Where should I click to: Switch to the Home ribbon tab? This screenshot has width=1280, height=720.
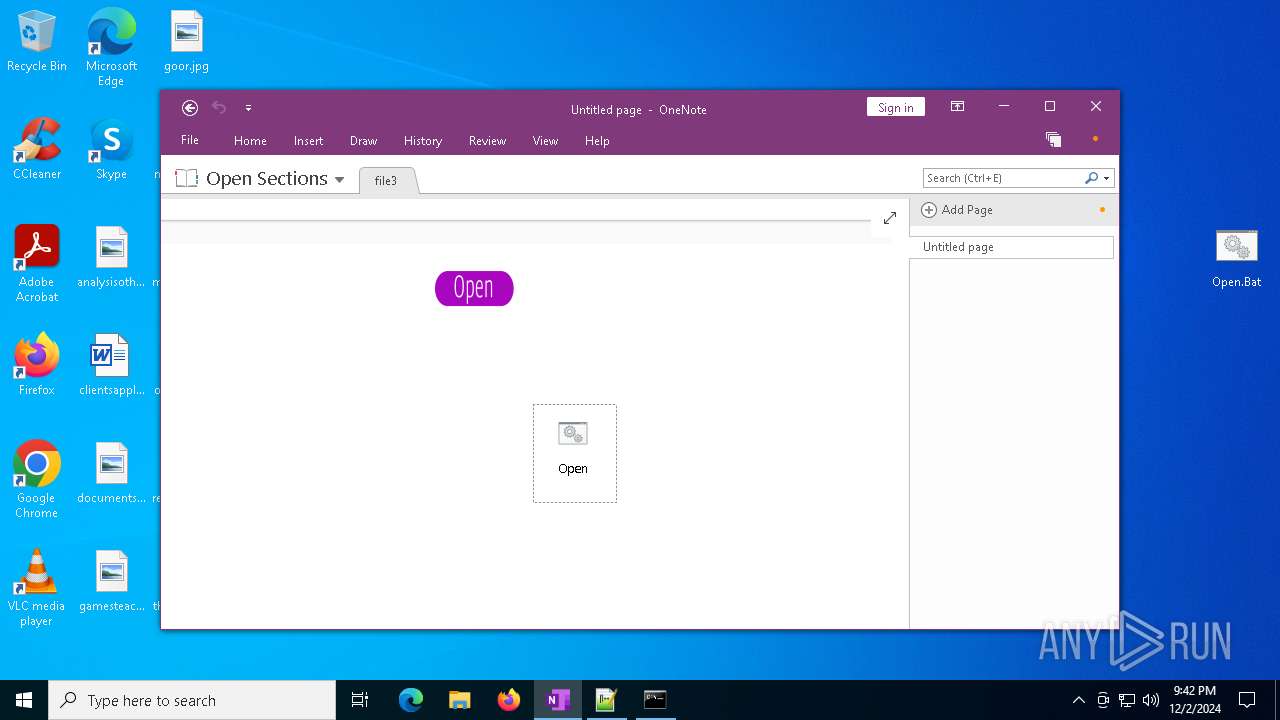[250, 141]
